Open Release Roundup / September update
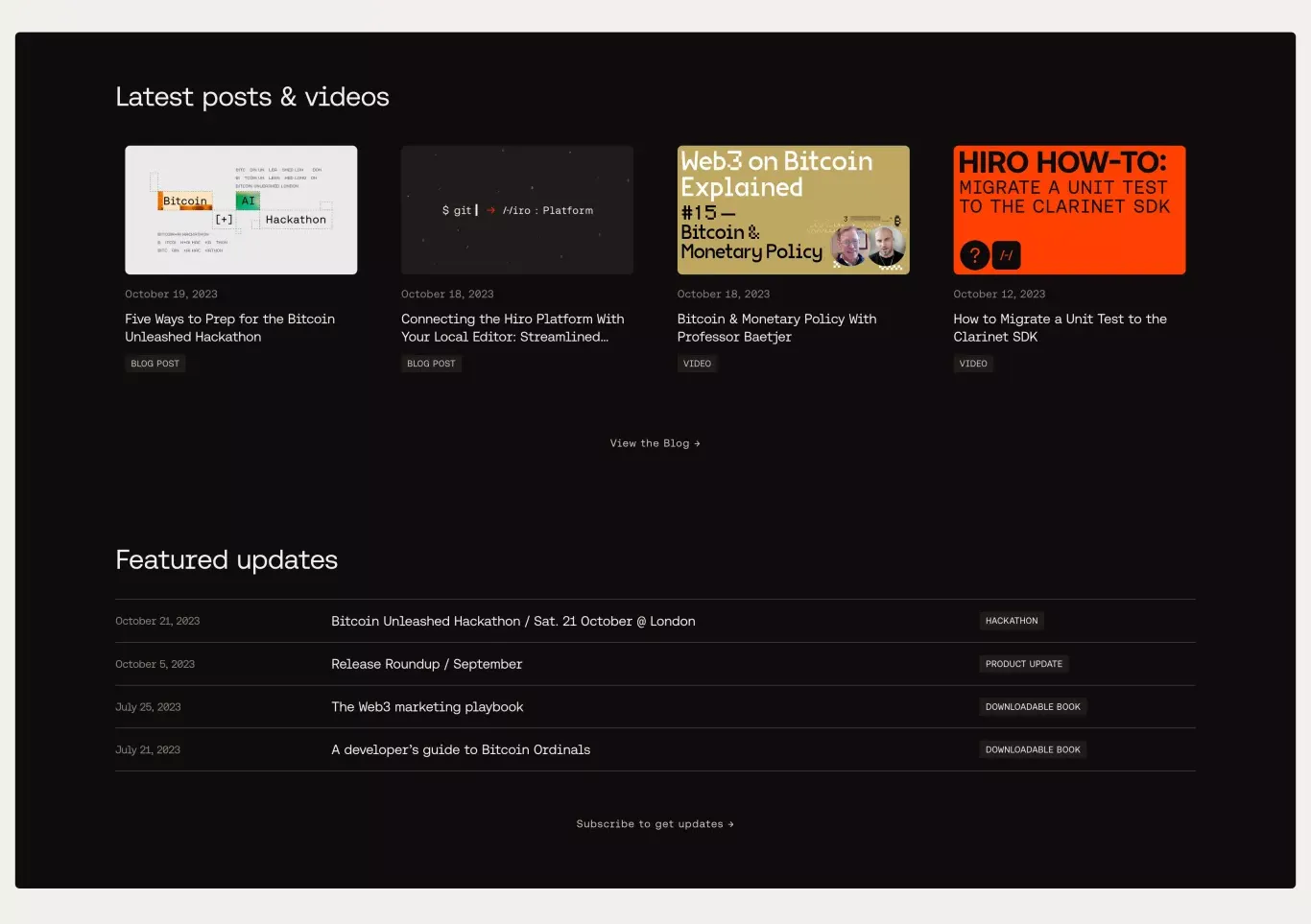1311x924 pixels. pos(427,664)
